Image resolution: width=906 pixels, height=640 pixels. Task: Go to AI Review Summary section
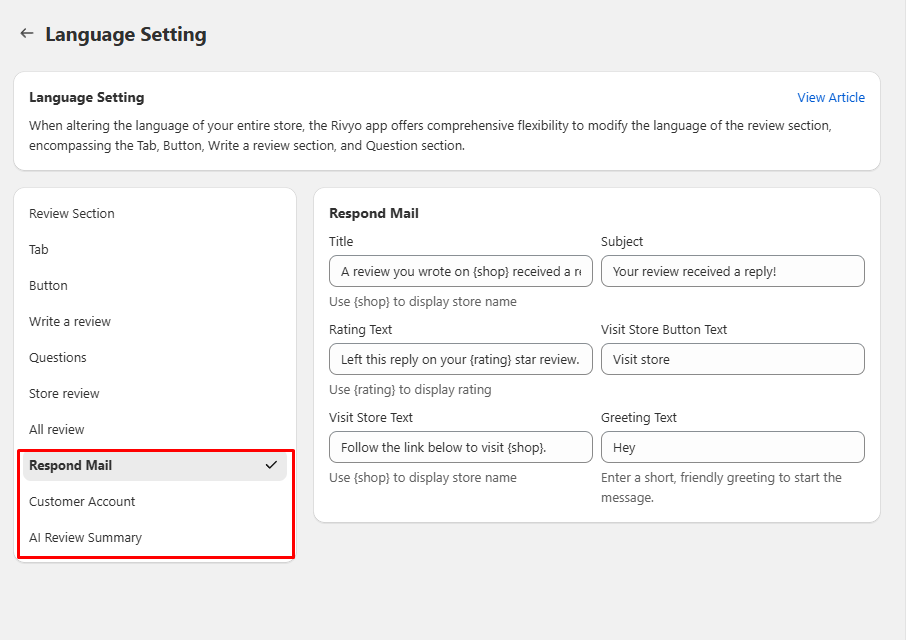[x=86, y=538]
